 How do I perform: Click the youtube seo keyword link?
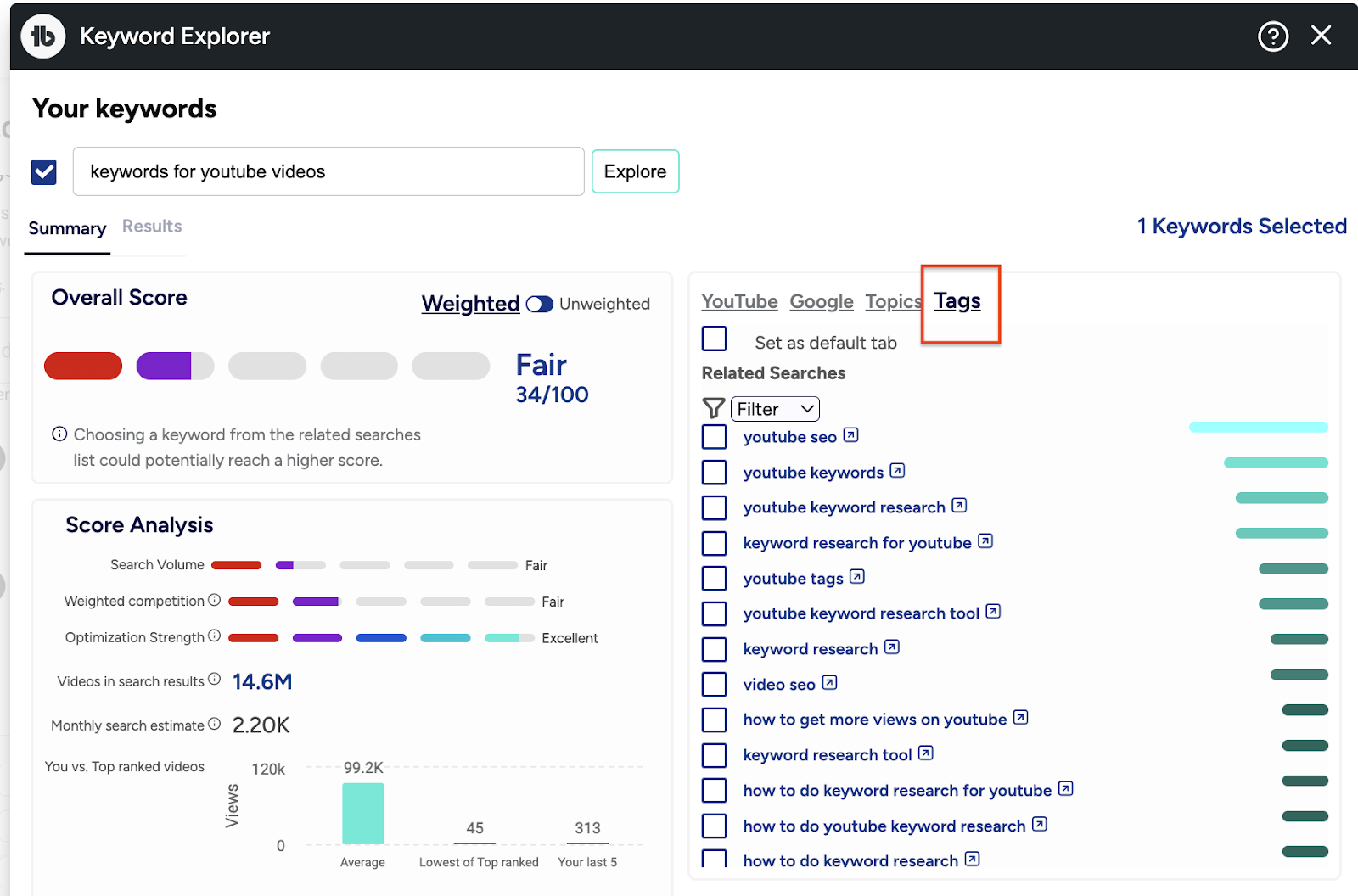coord(789,437)
